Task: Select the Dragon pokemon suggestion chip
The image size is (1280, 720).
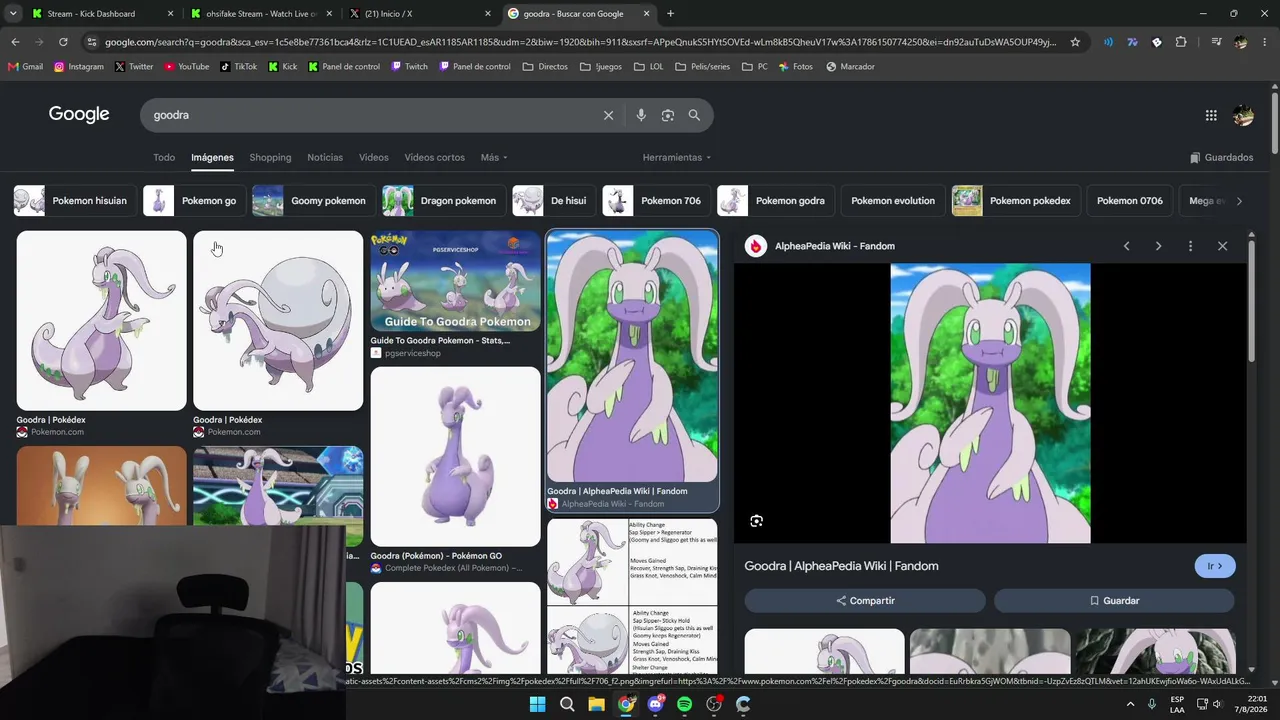Action: [x=442, y=201]
